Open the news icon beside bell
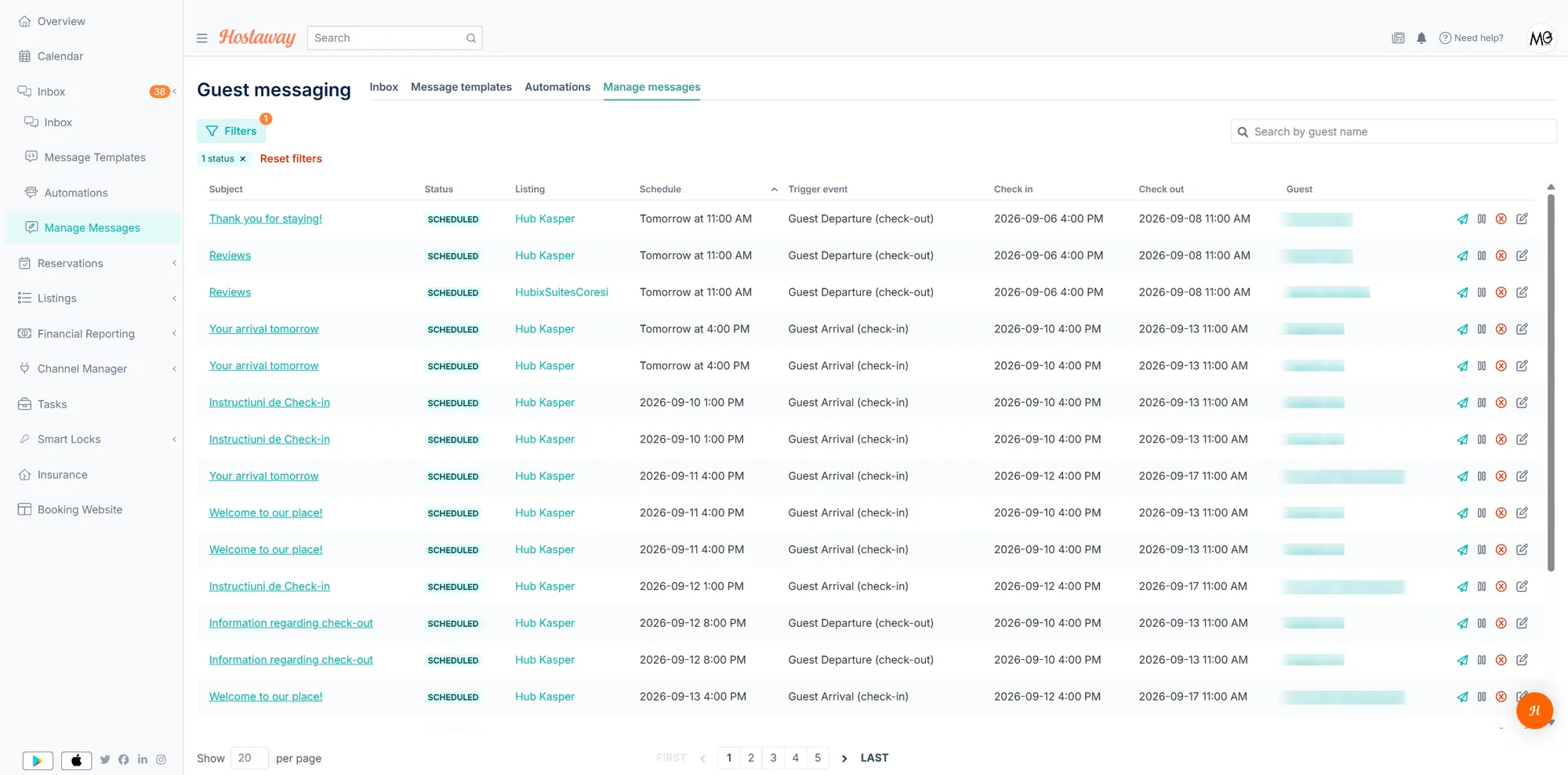Screen dimensions: 1568x775 click(x=1398, y=38)
